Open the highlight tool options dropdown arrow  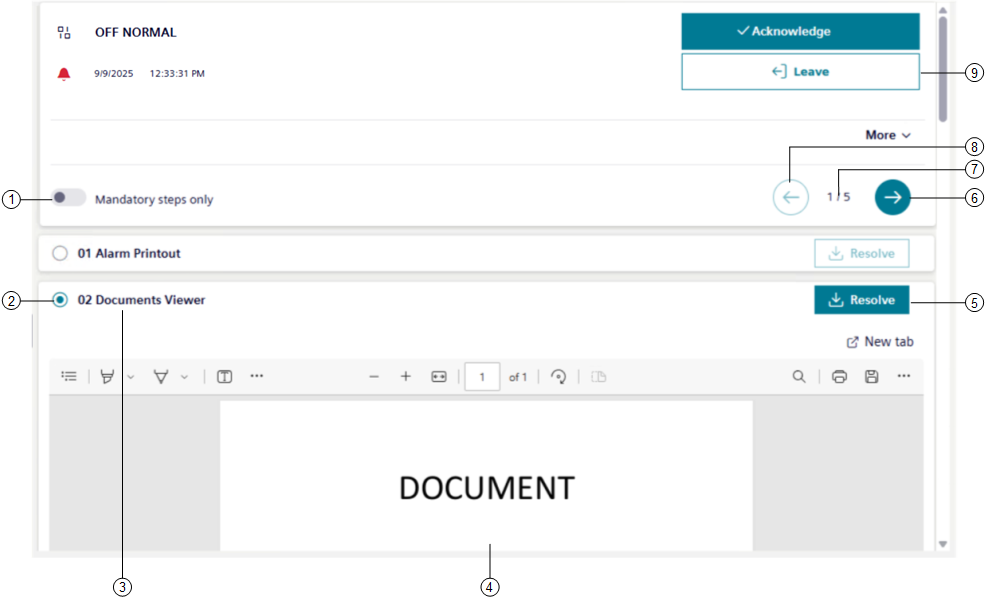(130, 377)
